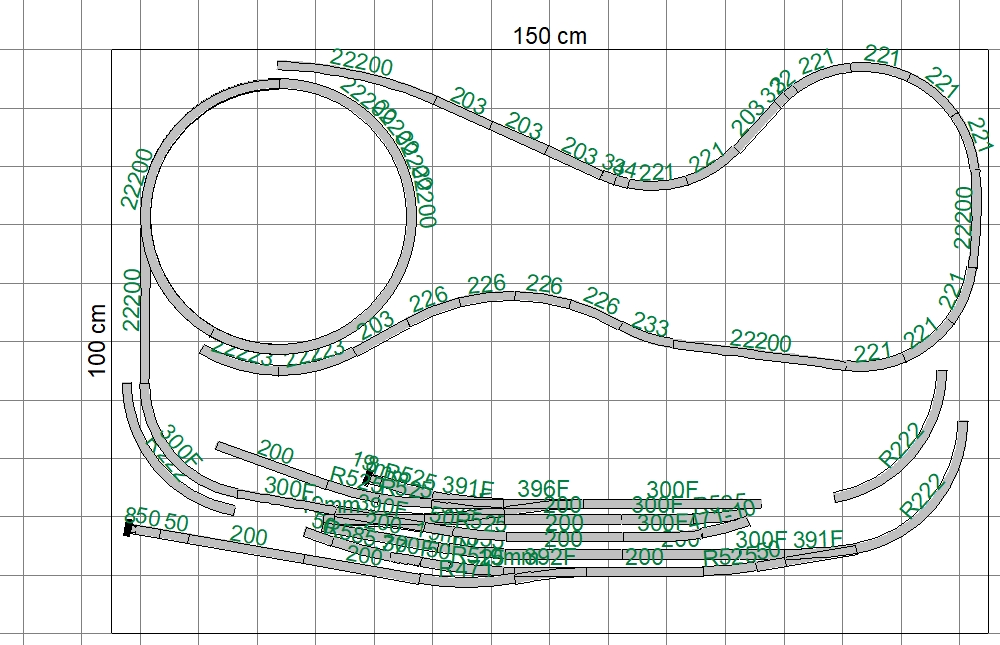Click the 850 track label
This screenshot has width=1000, height=645.
[142, 518]
